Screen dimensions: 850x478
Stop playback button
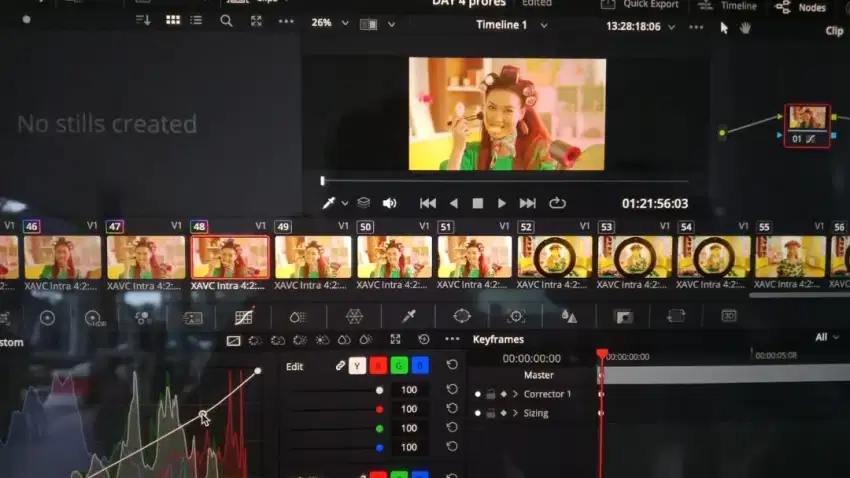(x=478, y=203)
